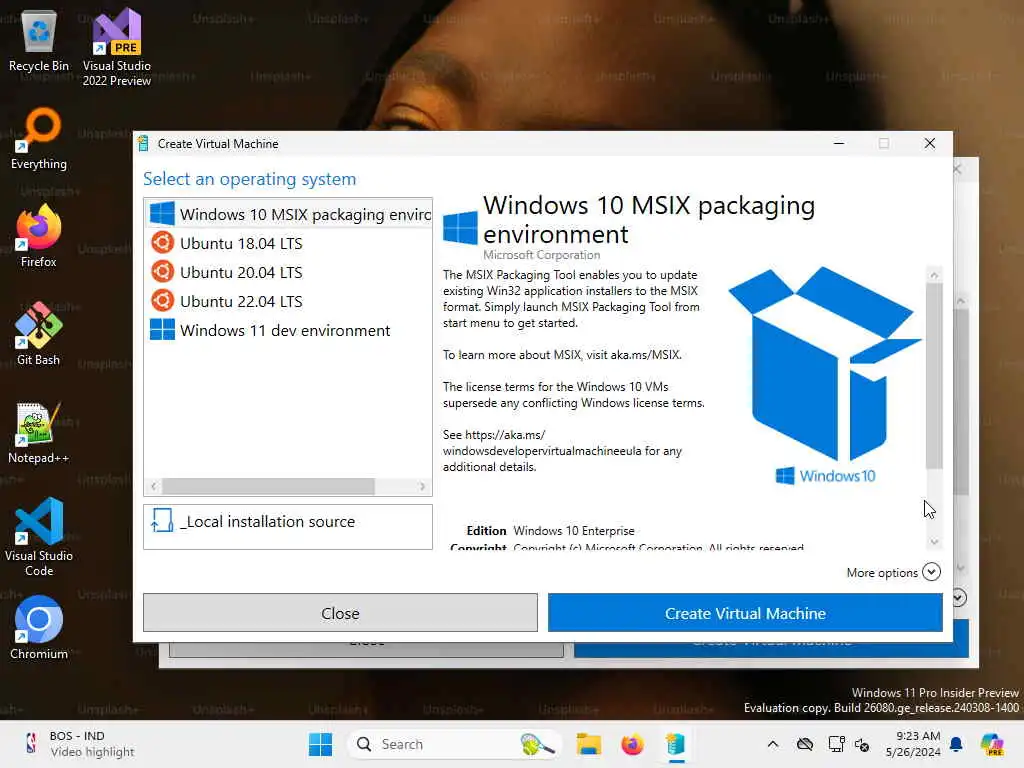Select Windows 10 MSIX packaging environment entry
Viewport: 1024px width, 768px height.
288,214
